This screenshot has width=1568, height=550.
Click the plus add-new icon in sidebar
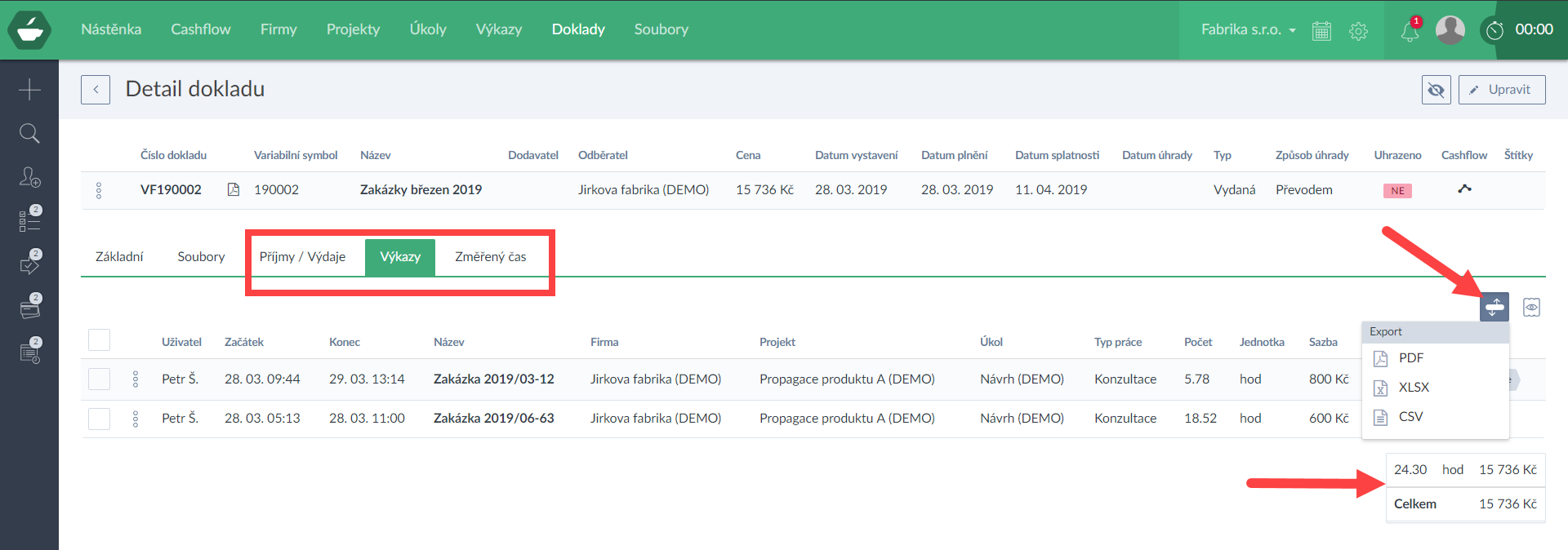point(29,89)
